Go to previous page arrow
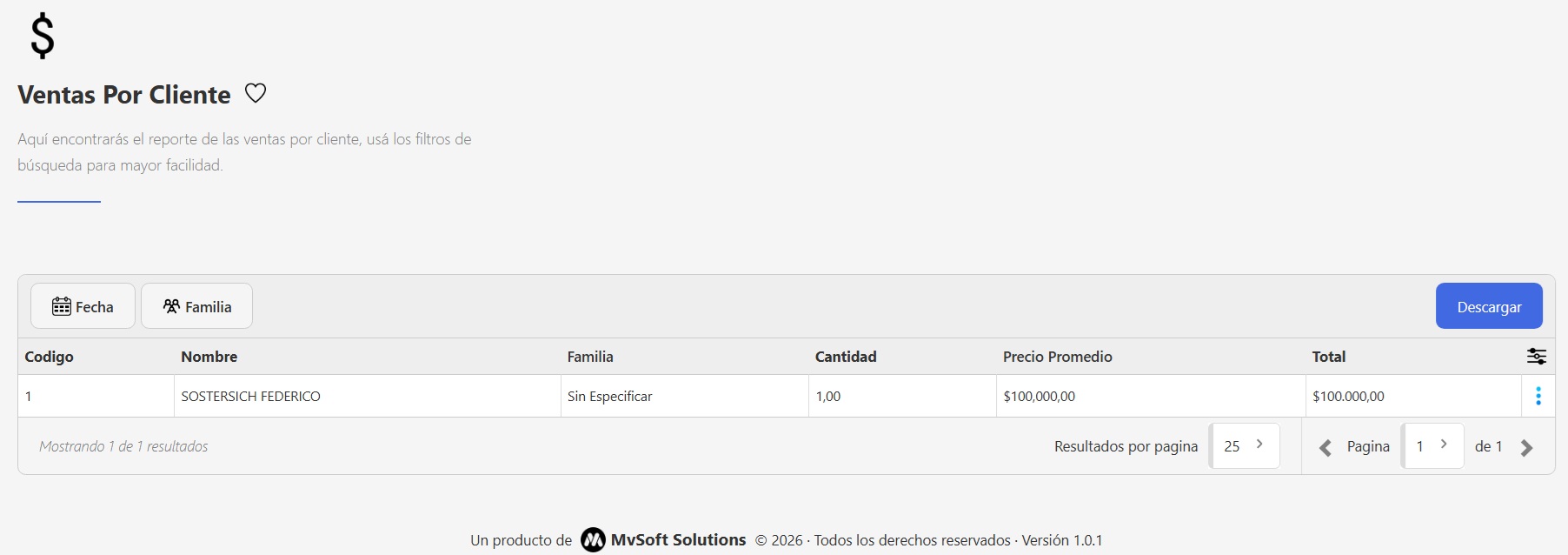This screenshot has height=555, width=1568. click(1325, 448)
